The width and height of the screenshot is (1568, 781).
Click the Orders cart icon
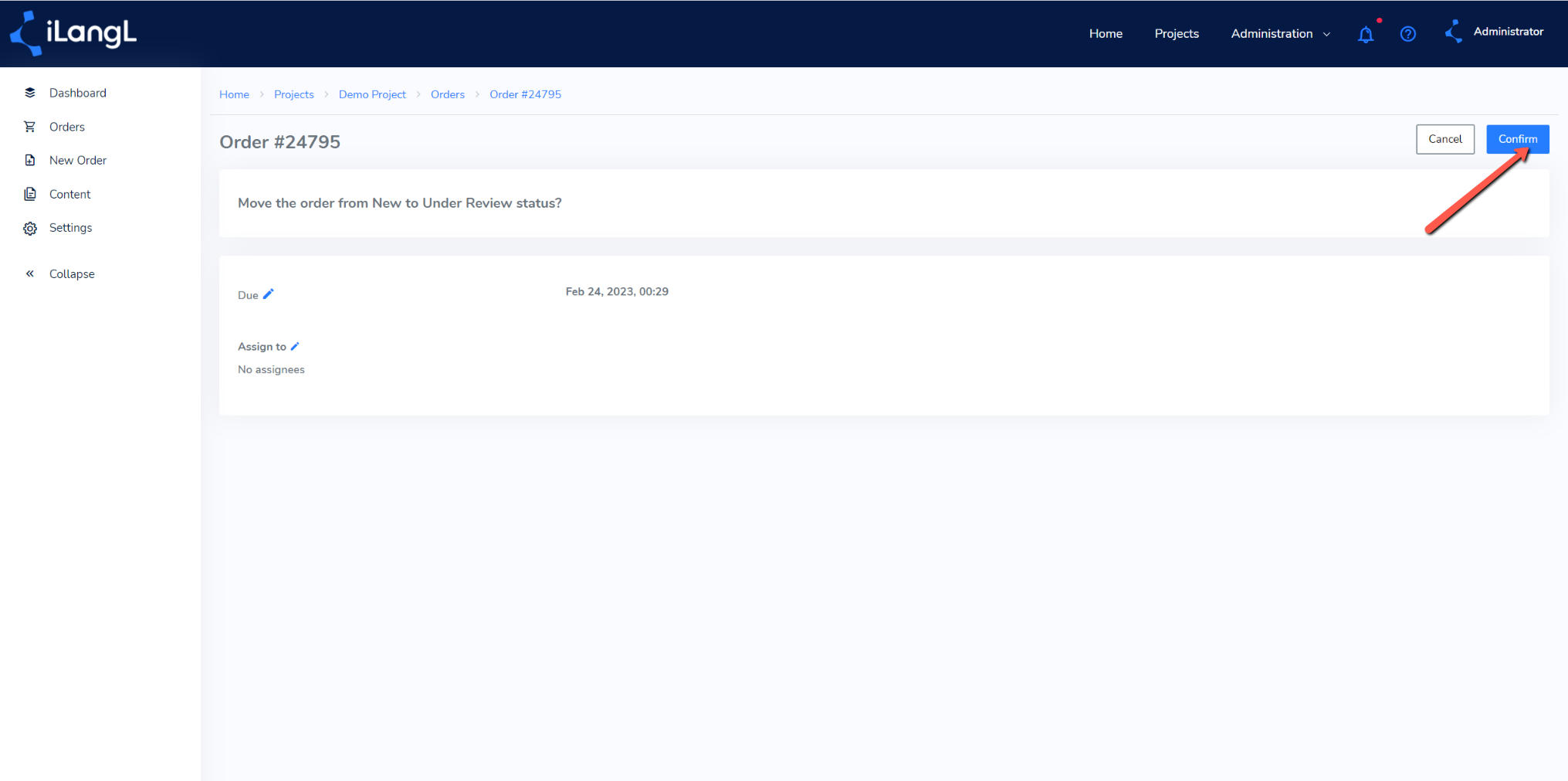pos(30,127)
